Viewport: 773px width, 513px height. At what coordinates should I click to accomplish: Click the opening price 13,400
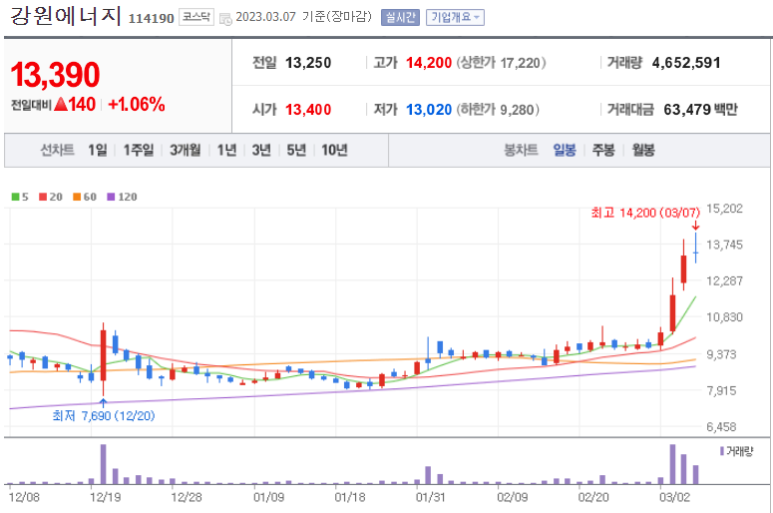308,109
